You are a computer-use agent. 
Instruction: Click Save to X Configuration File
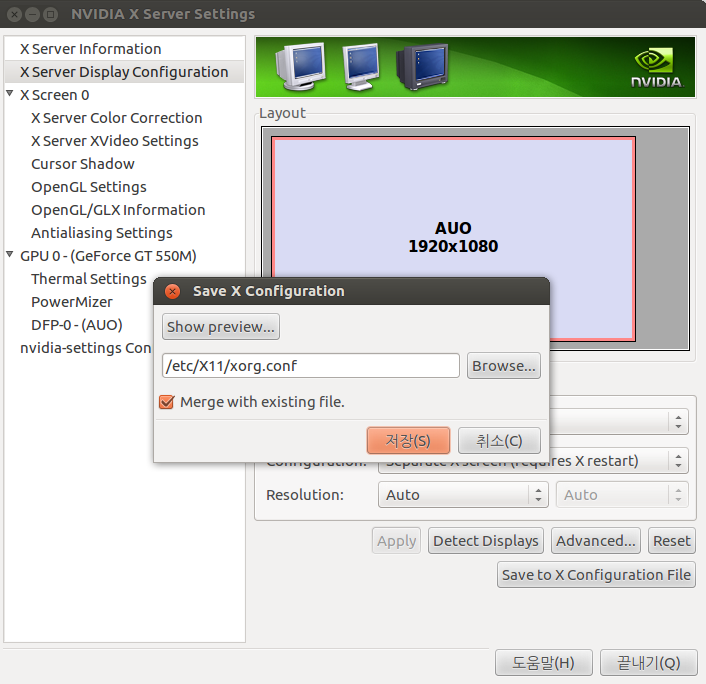tap(596, 575)
